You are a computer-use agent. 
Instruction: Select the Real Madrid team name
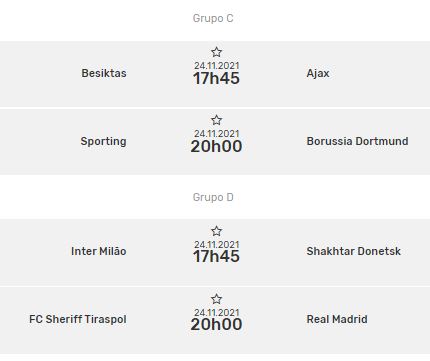[x=337, y=319]
